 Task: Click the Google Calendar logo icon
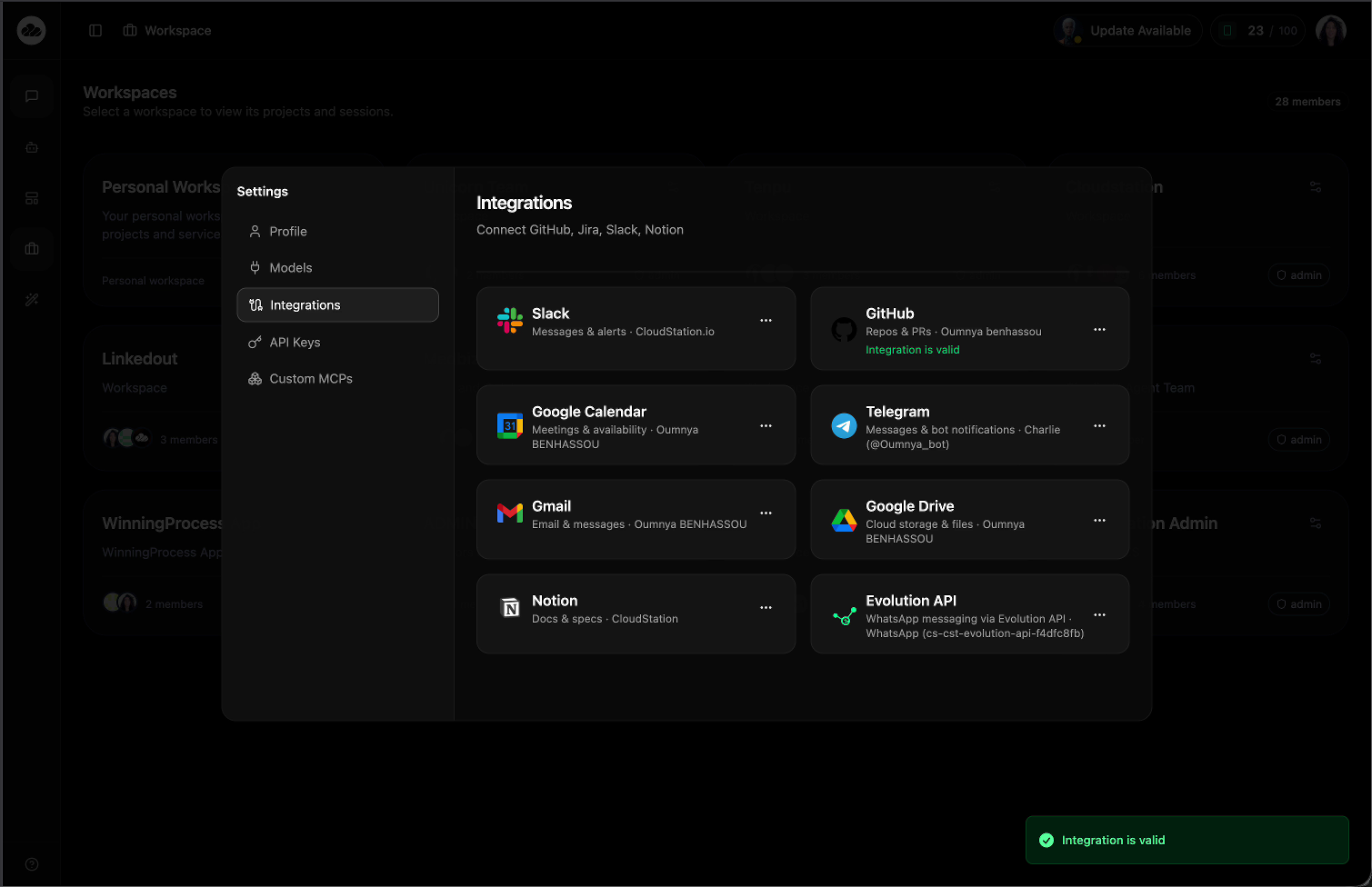(510, 426)
